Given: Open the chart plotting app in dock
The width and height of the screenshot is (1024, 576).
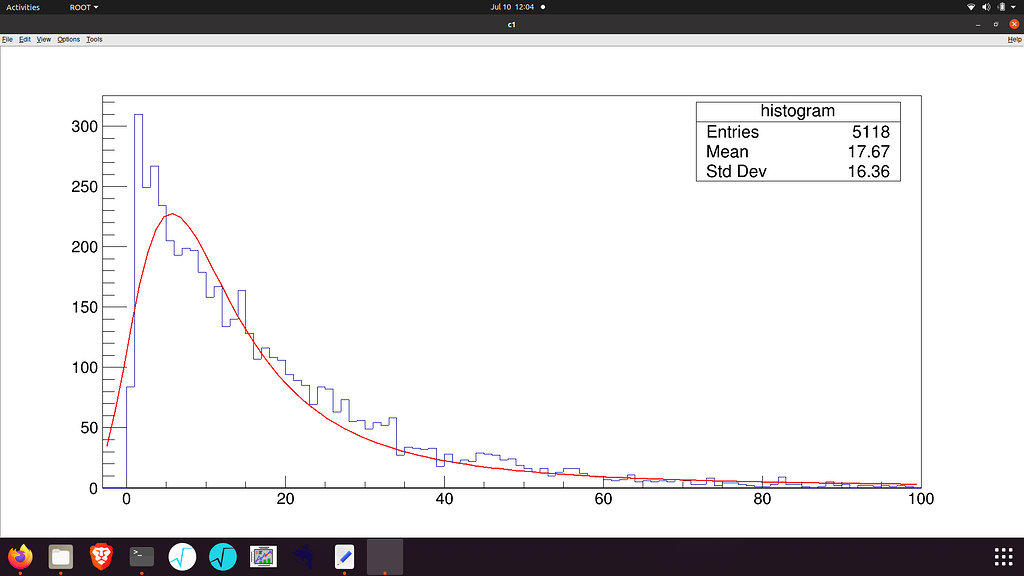Looking at the screenshot, I should coord(263,556).
